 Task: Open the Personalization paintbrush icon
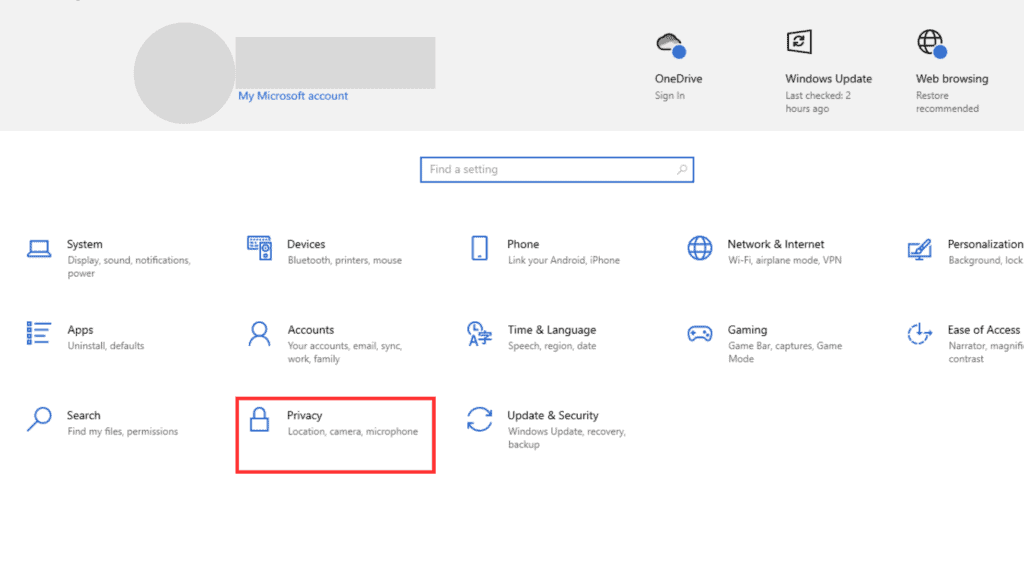[919, 249]
